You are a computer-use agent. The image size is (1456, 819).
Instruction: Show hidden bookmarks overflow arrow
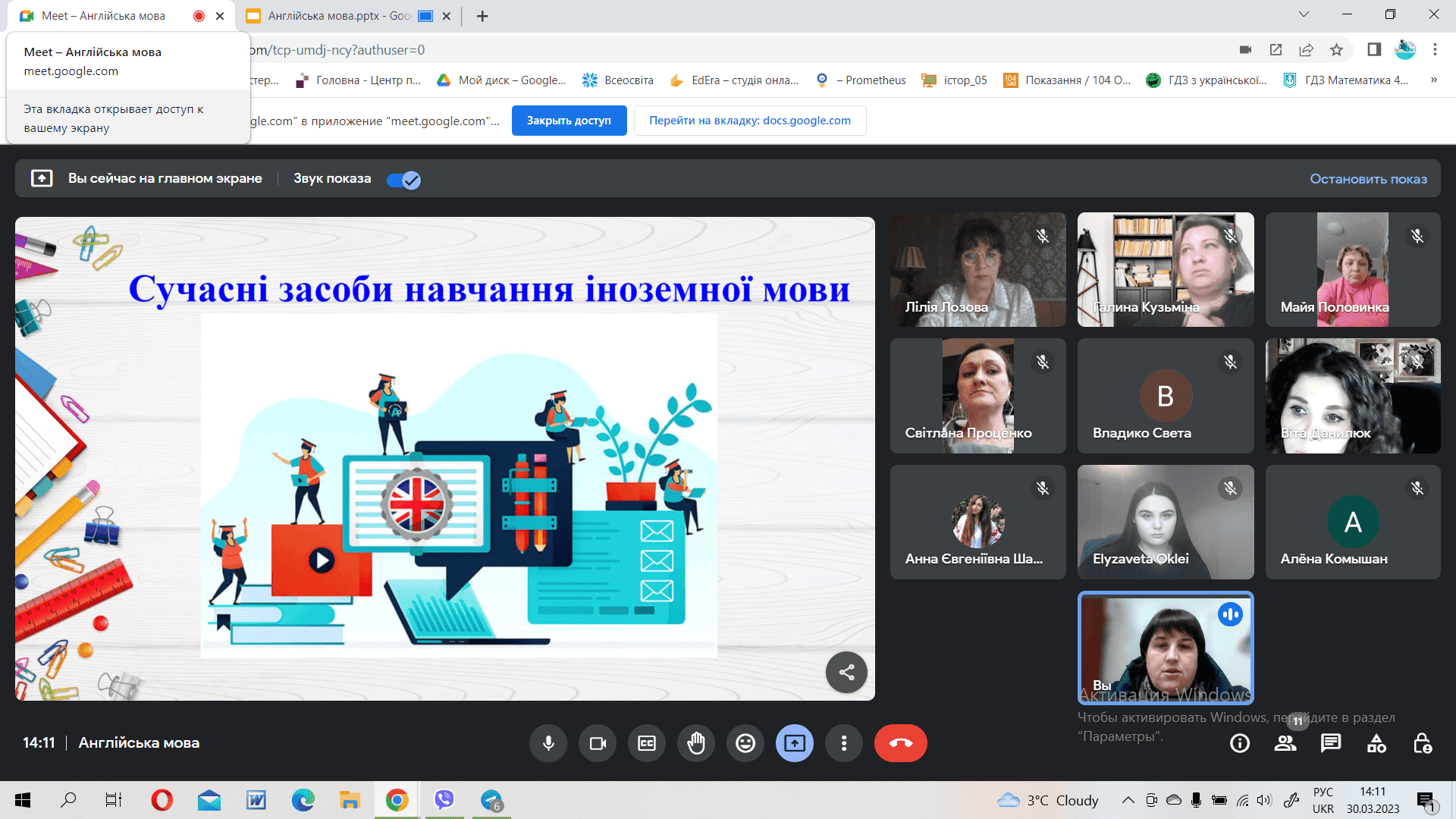pos(1433,80)
